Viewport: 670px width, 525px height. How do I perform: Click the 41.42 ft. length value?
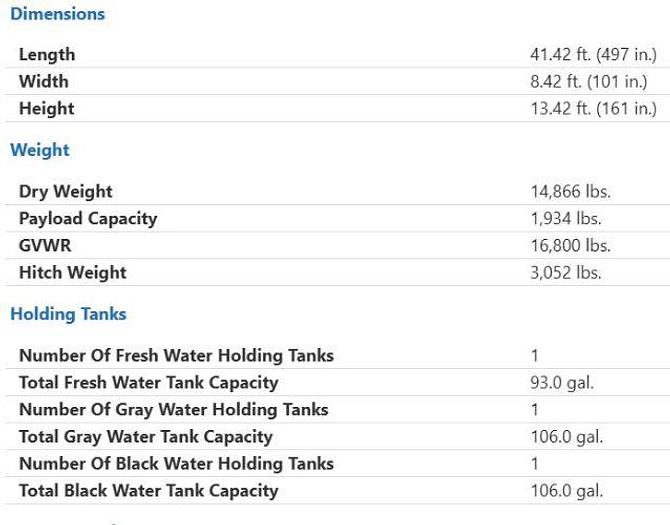(x=593, y=55)
